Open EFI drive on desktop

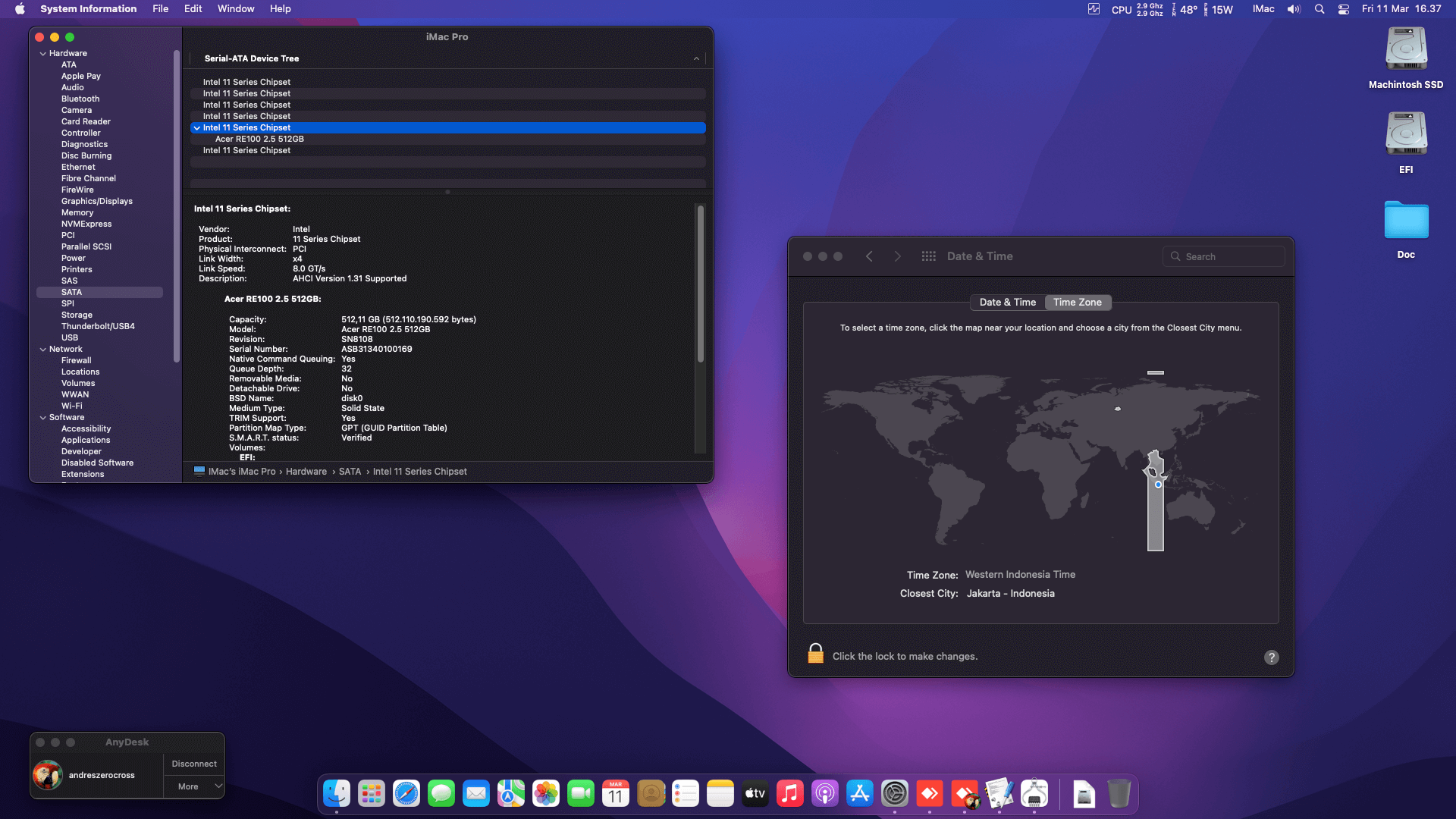[x=1406, y=143]
